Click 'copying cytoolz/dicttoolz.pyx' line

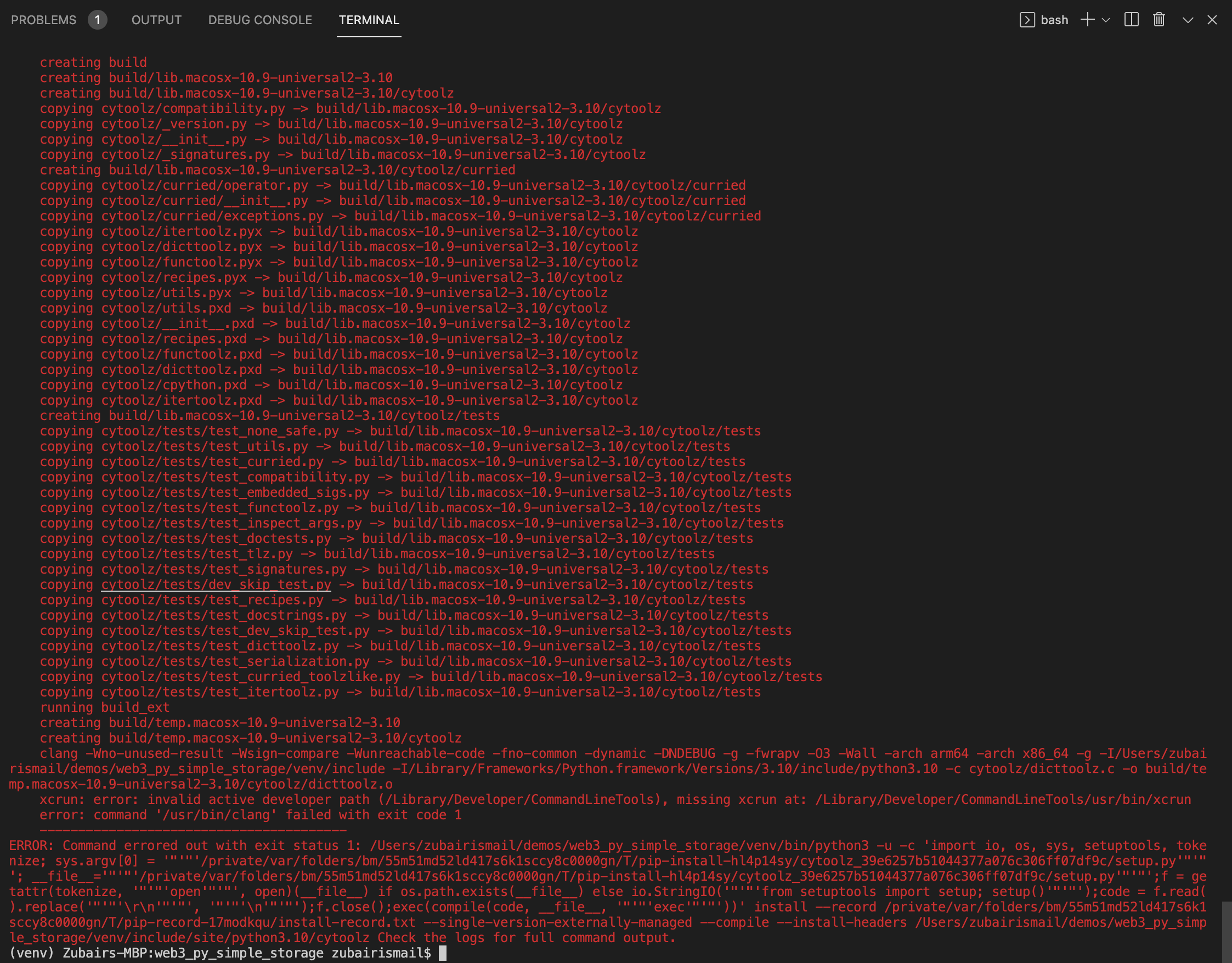(339, 246)
